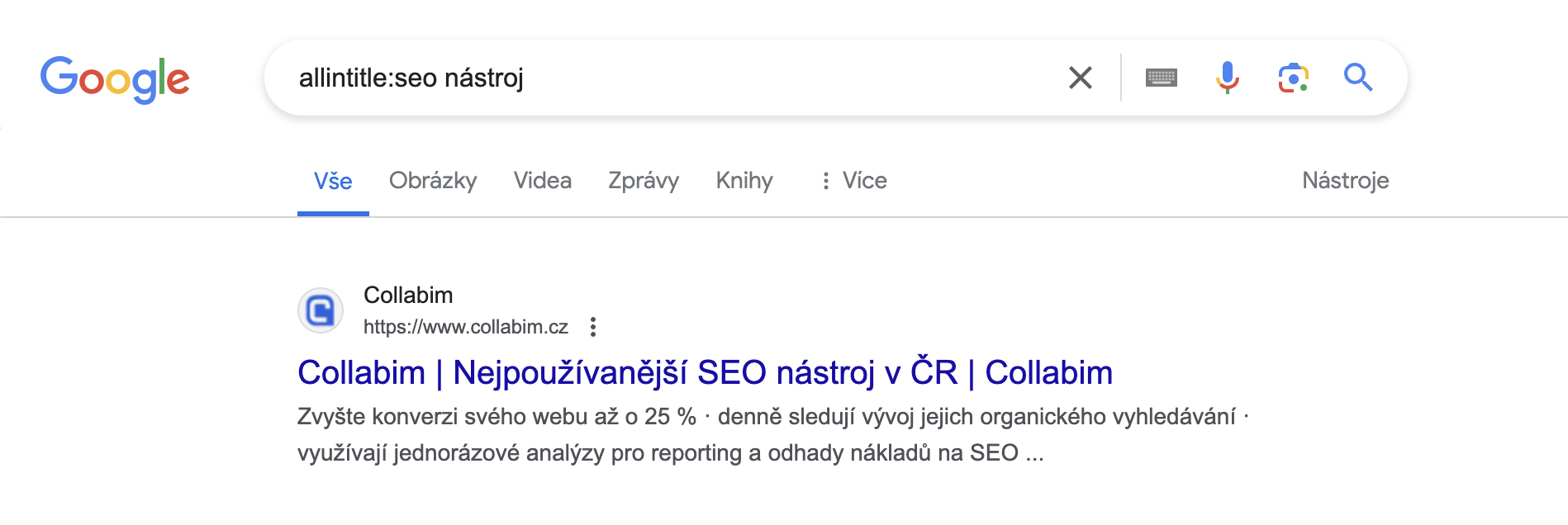
Task: Switch to the Knihy tab
Action: pos(744,181)
